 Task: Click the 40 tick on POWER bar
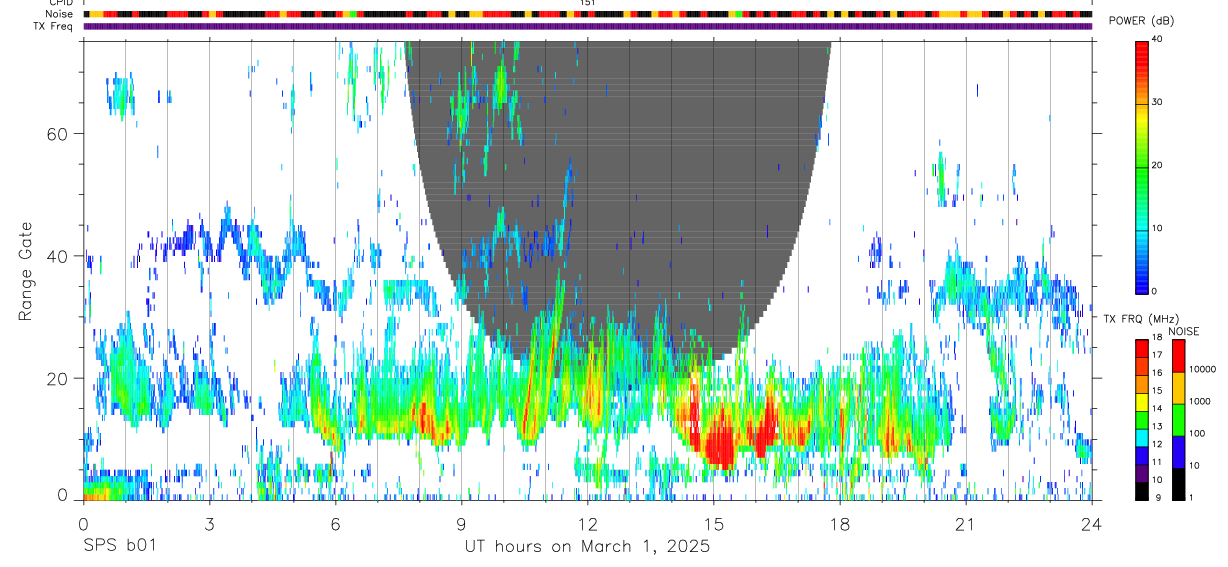1158,39
